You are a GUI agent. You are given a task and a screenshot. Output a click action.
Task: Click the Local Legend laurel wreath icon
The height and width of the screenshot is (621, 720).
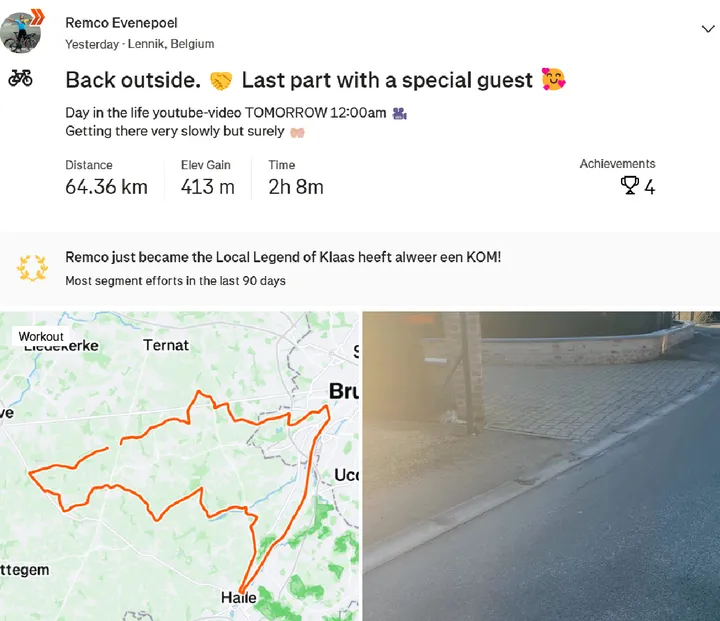[32, 267]
